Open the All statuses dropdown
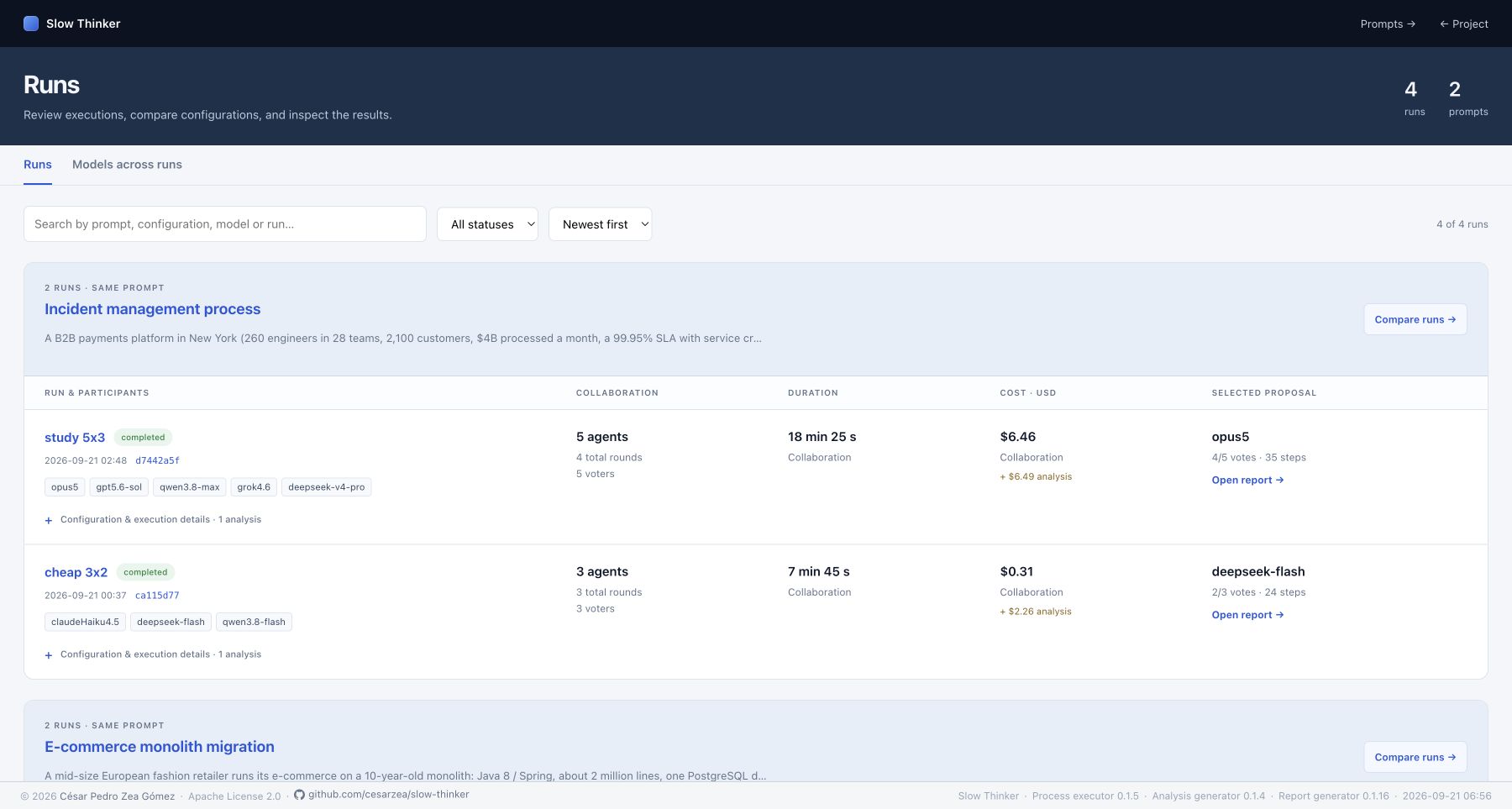Image resolution: width=1512 pixels, height=809 pixels. 487,224
